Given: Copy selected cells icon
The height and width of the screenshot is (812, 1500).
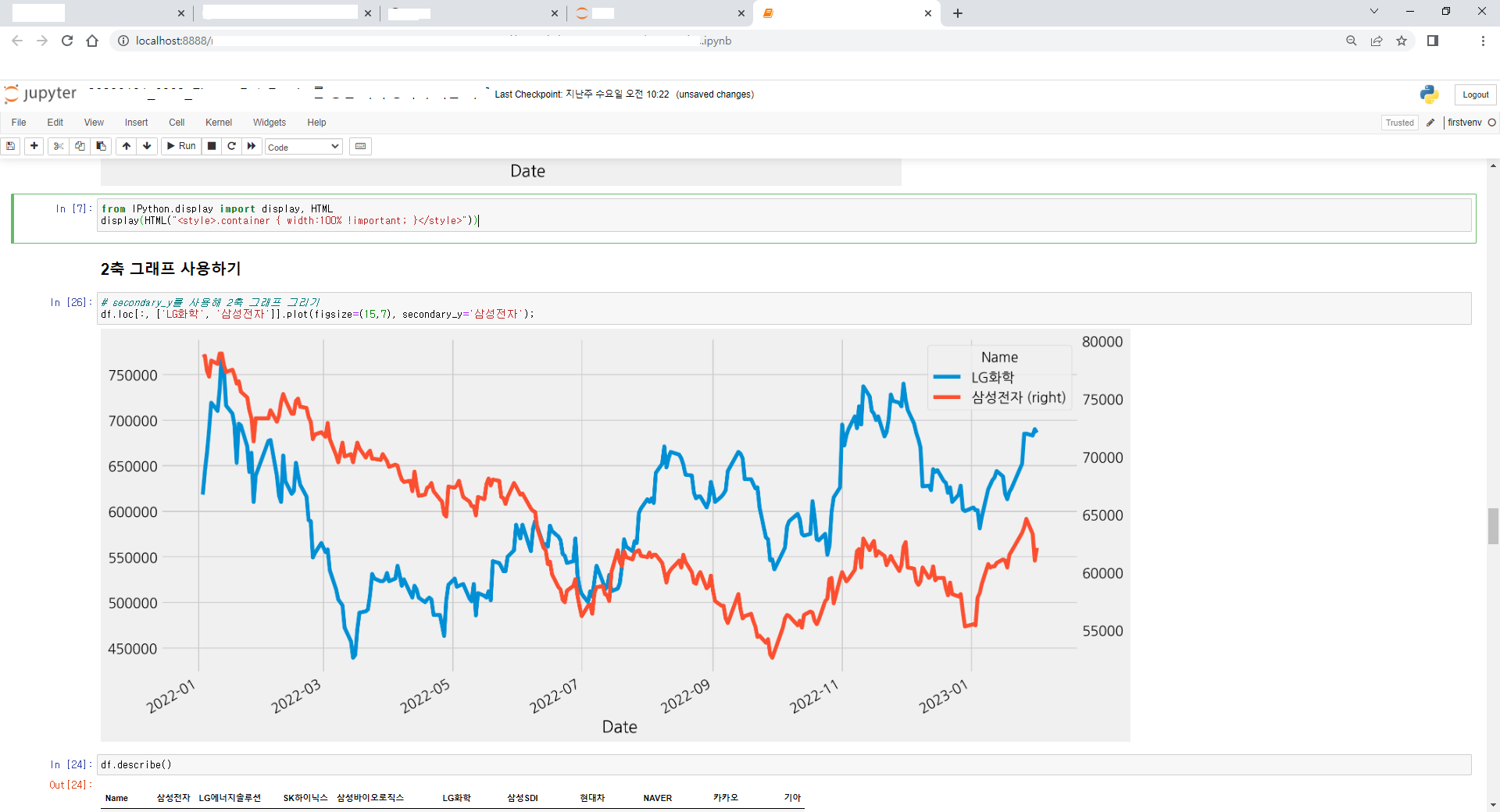Looking at the screenshot, I should point(80,146).
